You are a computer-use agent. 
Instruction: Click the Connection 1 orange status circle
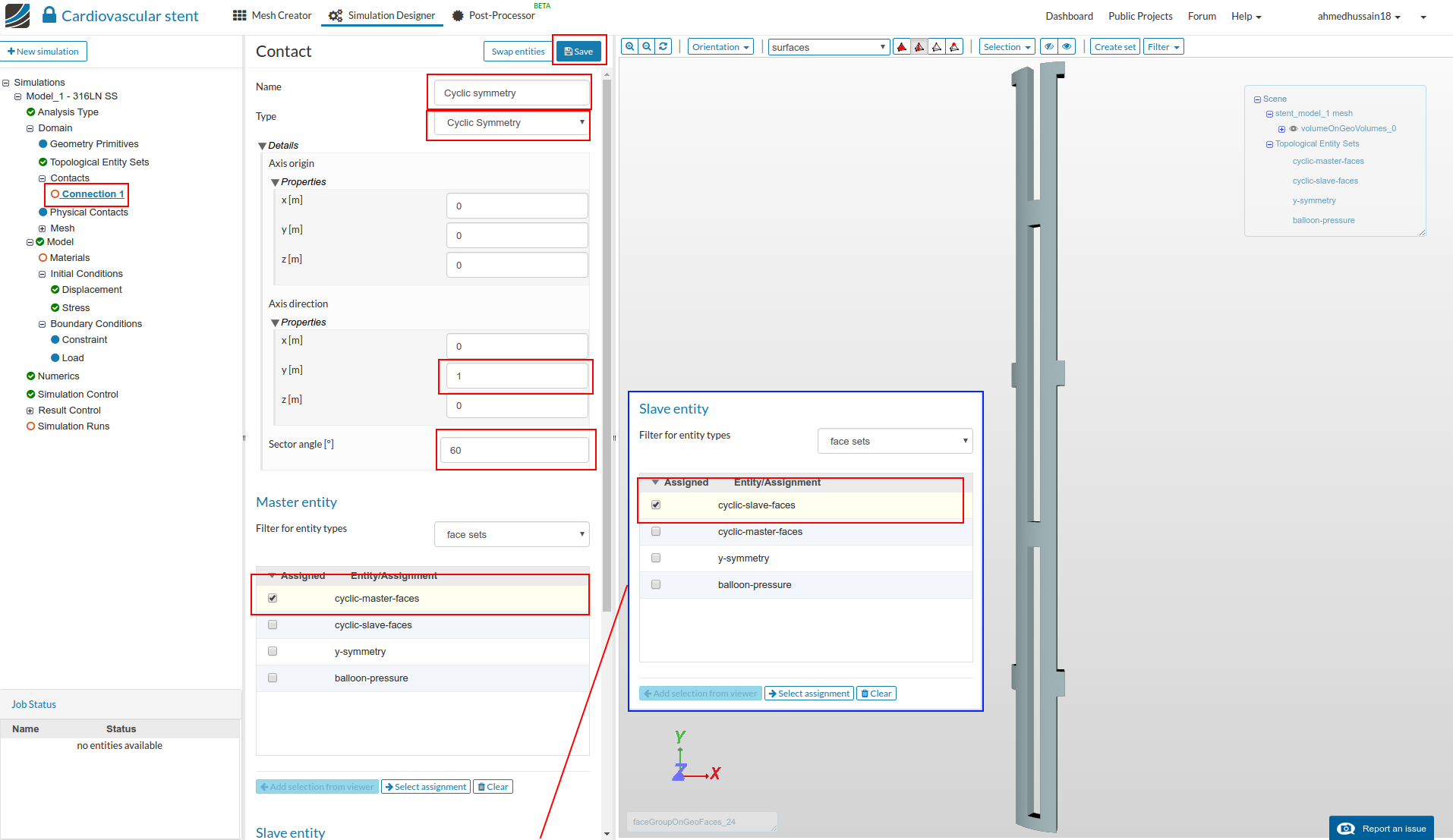tap(55, 194)
